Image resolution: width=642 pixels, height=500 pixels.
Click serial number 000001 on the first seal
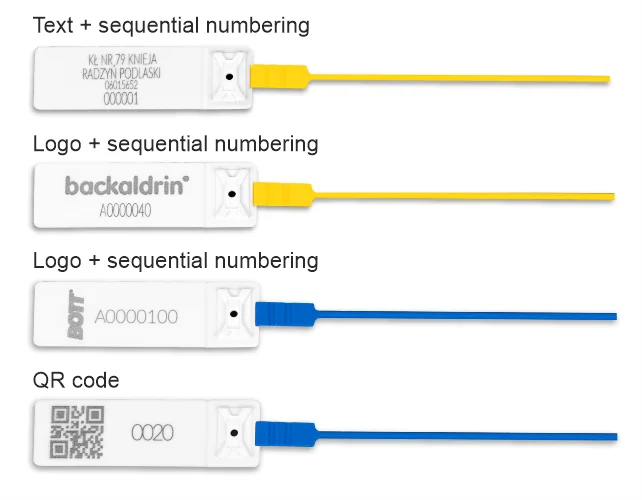(x=121, y=98)
